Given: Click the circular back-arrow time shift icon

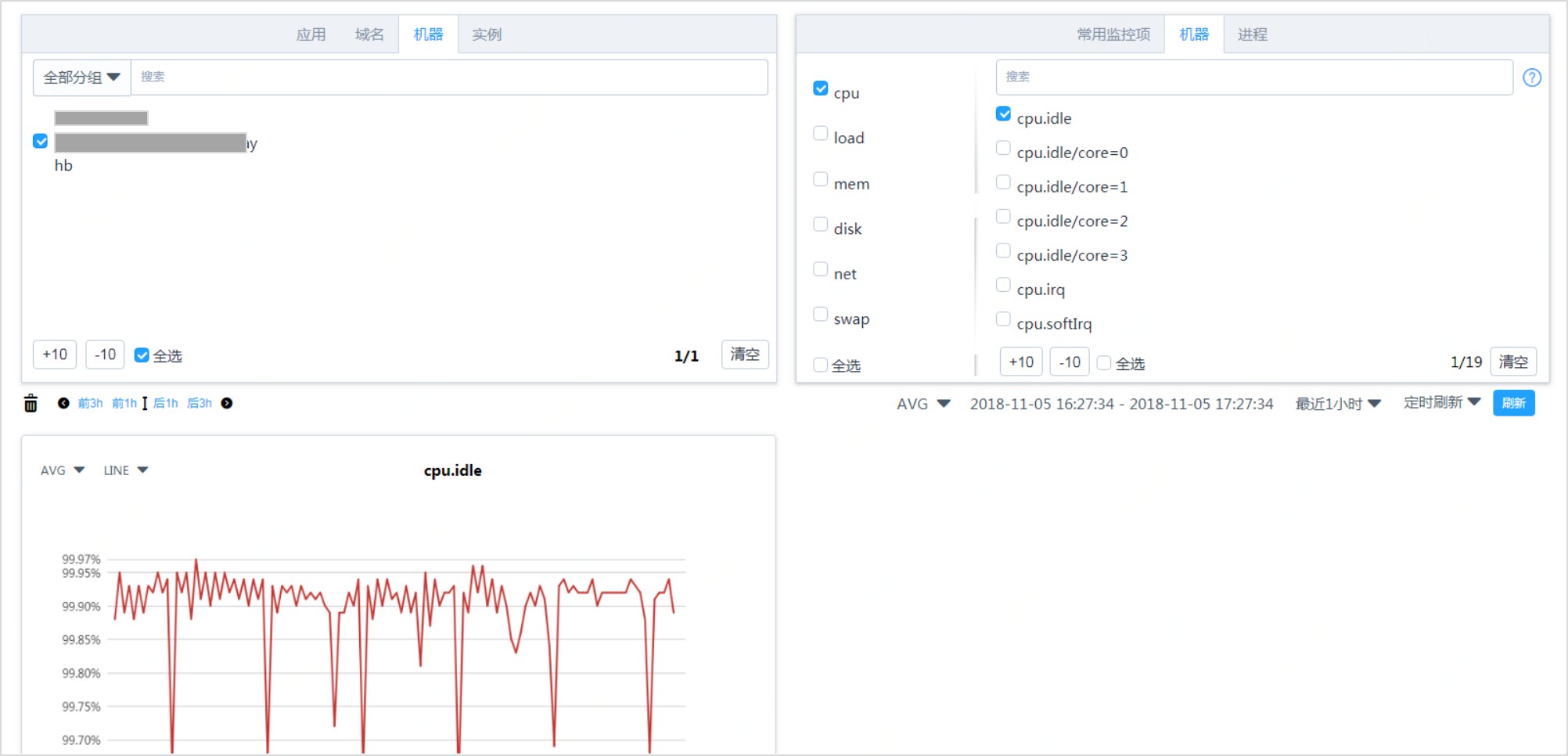Looking at the screenshot, I should pyautogui.click(x=63, y=403).
